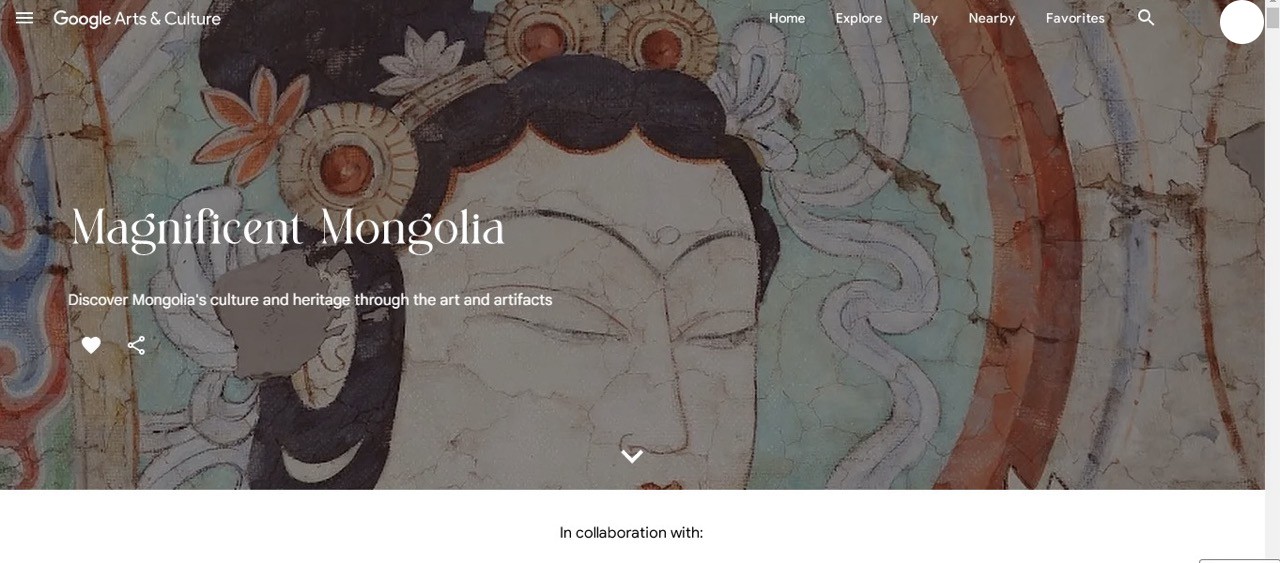Favorite this page with the heart icon
The image size is (1280, 563).
pos(91,345)
